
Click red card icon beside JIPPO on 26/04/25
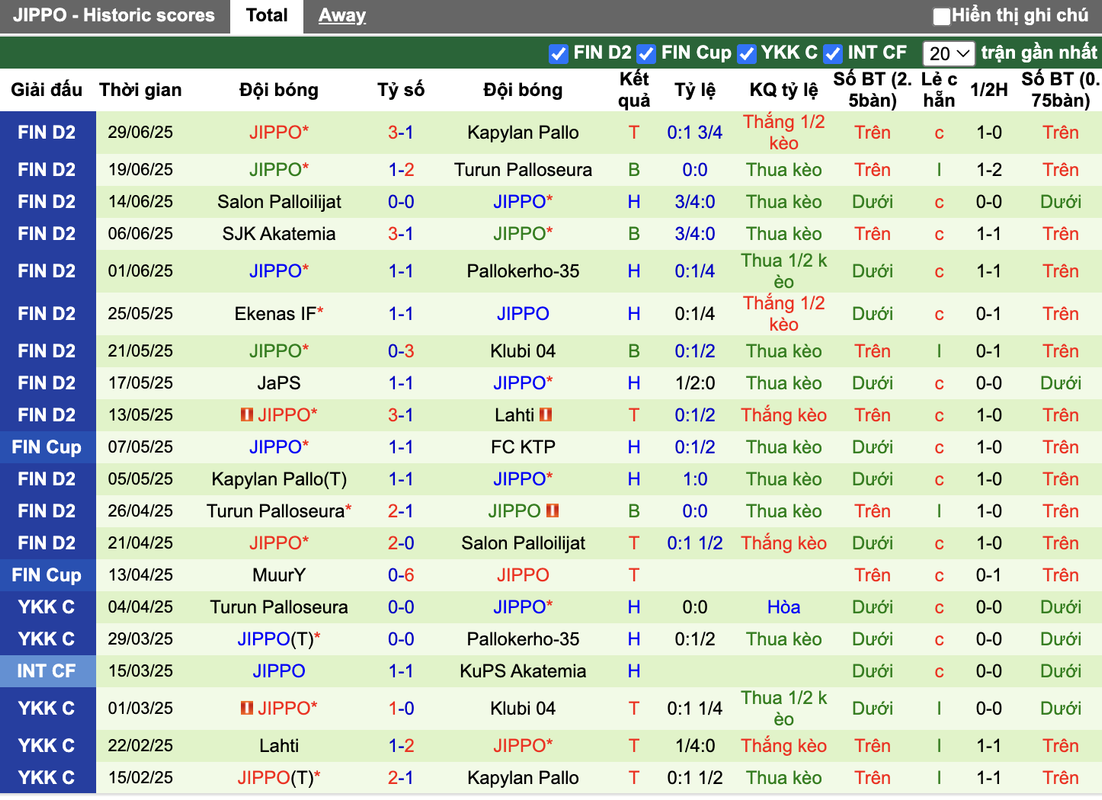[x=552, y=510]
